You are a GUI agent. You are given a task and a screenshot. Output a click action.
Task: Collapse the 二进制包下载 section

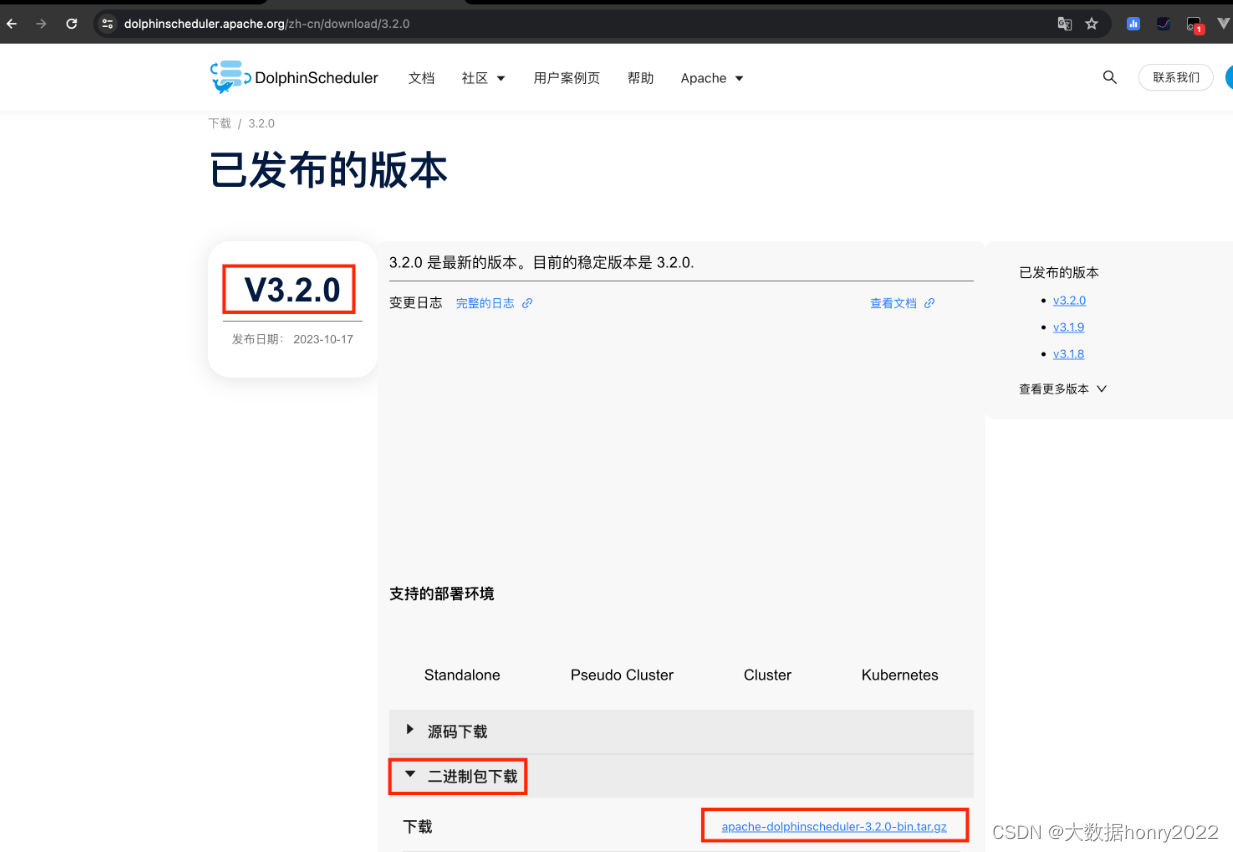pos(681,776)
